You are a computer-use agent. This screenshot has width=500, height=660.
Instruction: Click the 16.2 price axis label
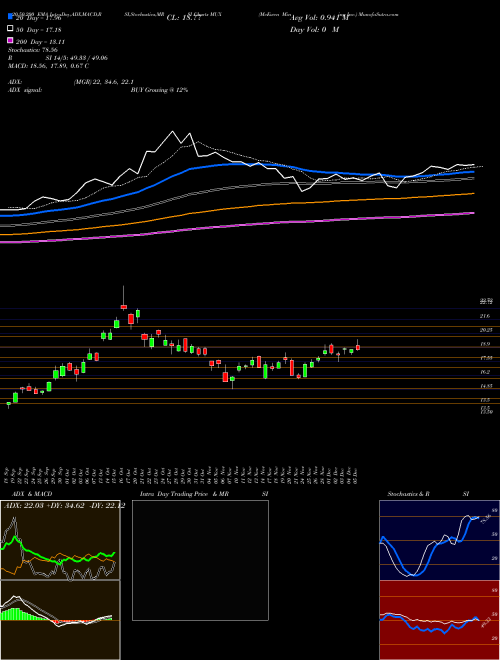point(485,372)
